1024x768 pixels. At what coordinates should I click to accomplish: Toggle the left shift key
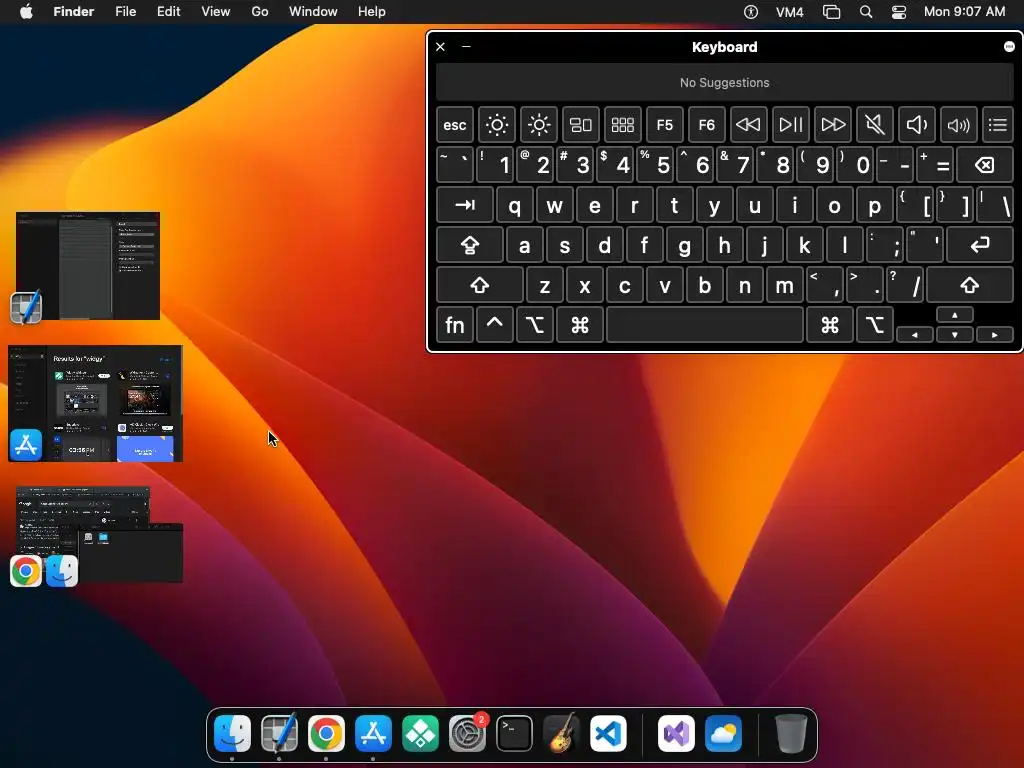[x=479, y=285]
